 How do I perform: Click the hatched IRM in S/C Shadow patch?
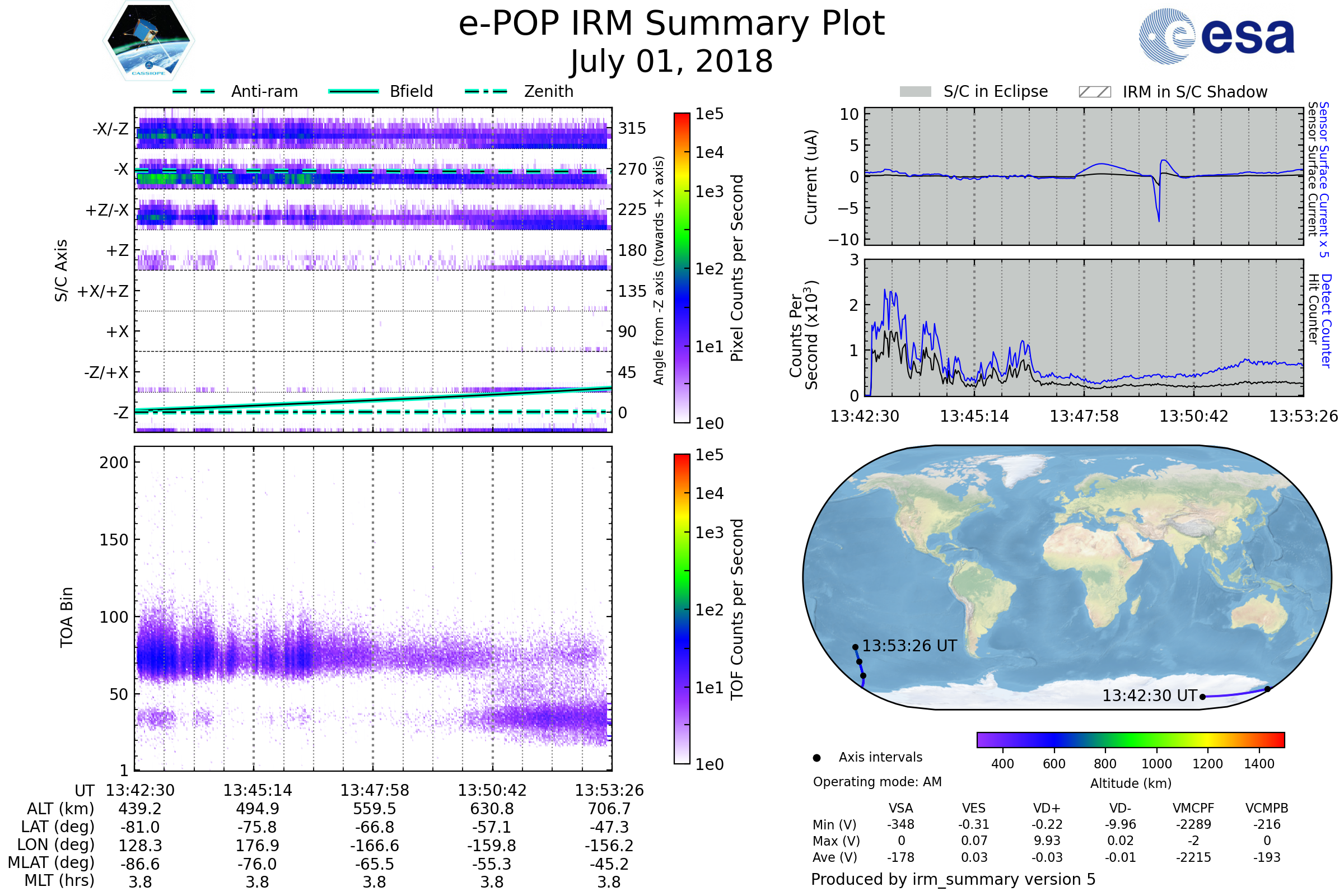(x=1094, y=92)
